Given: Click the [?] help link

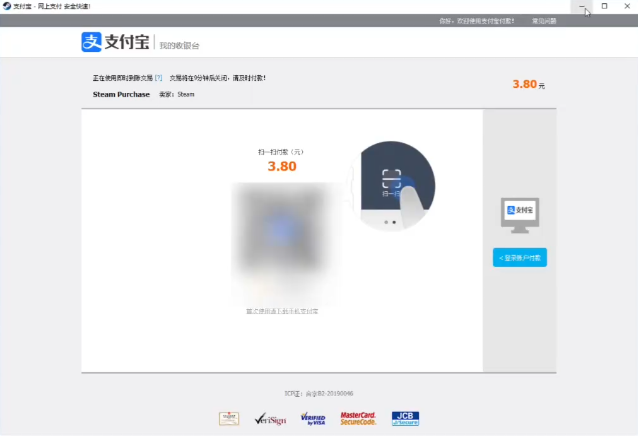Looking at the screenshot, I should (158, 78).
